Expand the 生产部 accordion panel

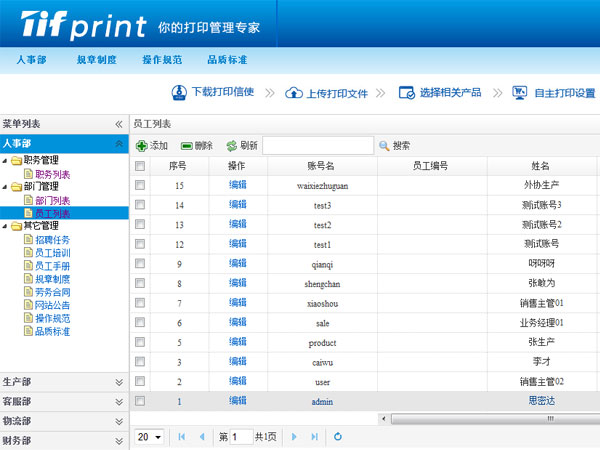click(119, 382)
